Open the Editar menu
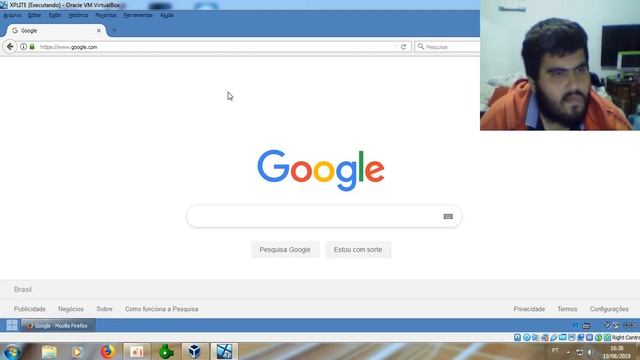Screen dimensions: 640x360 coord(35,15)
